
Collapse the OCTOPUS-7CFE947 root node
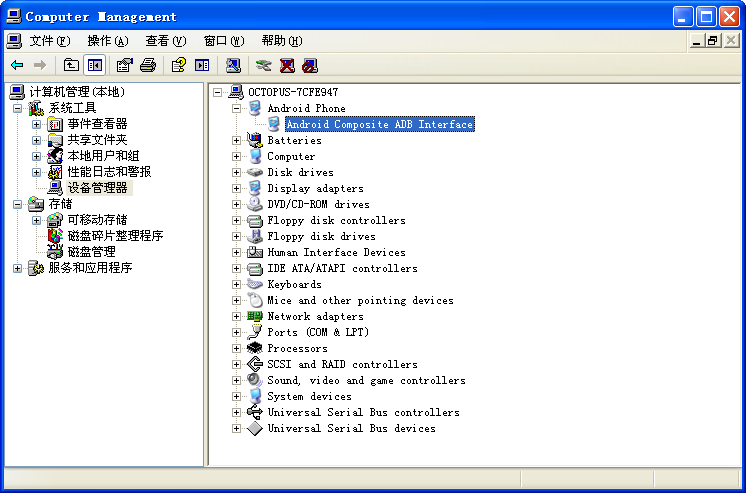[x=217, y=92]
